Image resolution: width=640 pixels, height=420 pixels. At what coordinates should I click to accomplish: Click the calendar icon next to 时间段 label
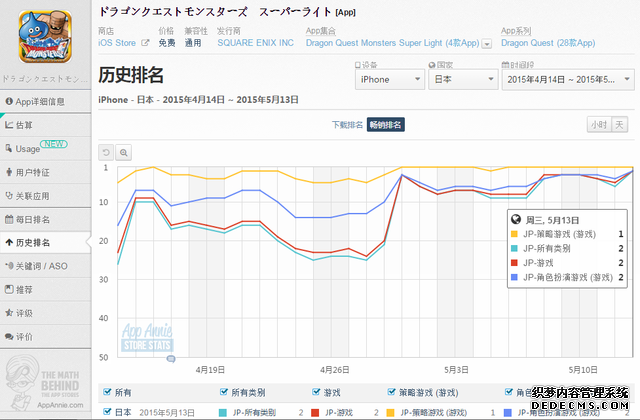[x=505, y=65]
